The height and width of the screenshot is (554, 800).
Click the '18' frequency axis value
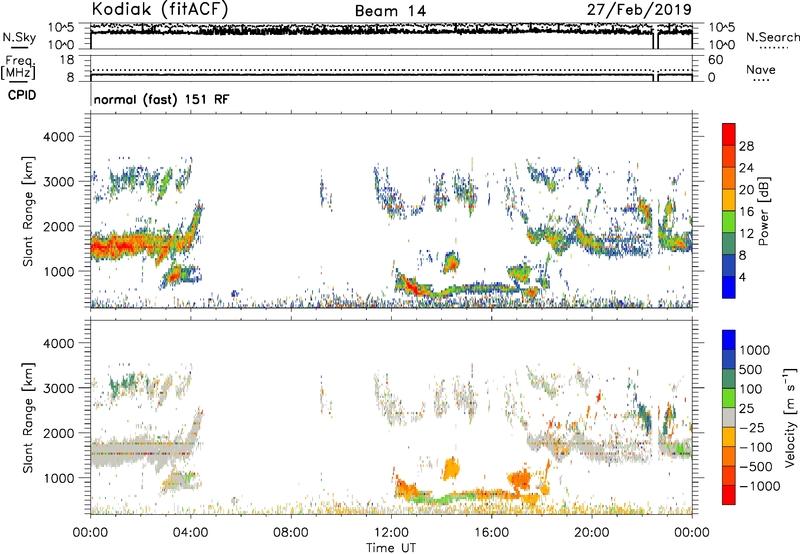[x=67, y=60]
